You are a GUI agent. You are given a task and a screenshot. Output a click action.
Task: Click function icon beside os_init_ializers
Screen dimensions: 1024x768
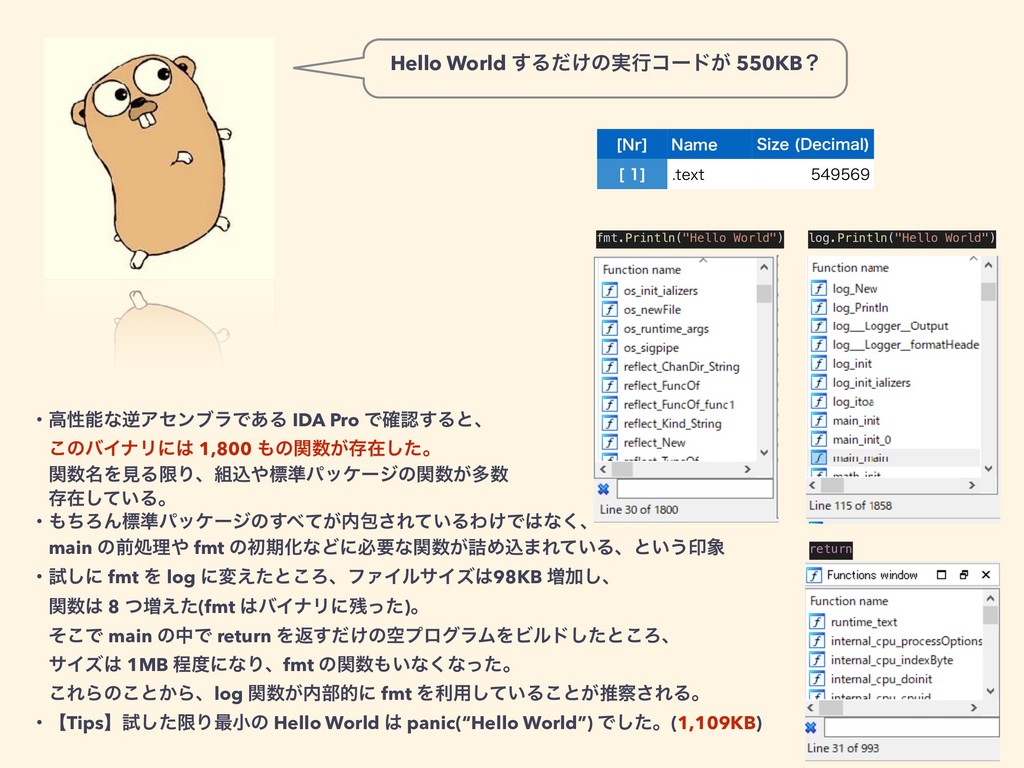pos(609,291)
